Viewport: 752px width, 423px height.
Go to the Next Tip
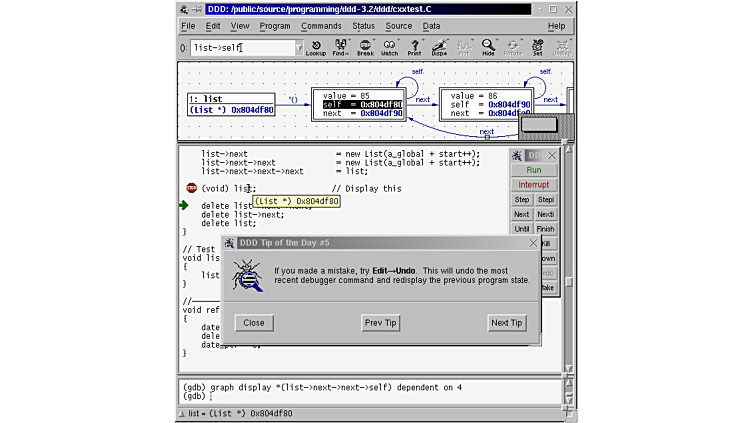(x=506, y=323)
